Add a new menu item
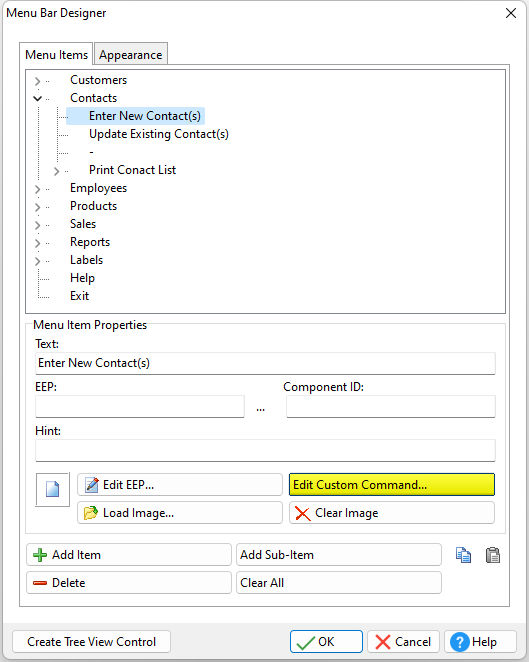 click(129, 554)
